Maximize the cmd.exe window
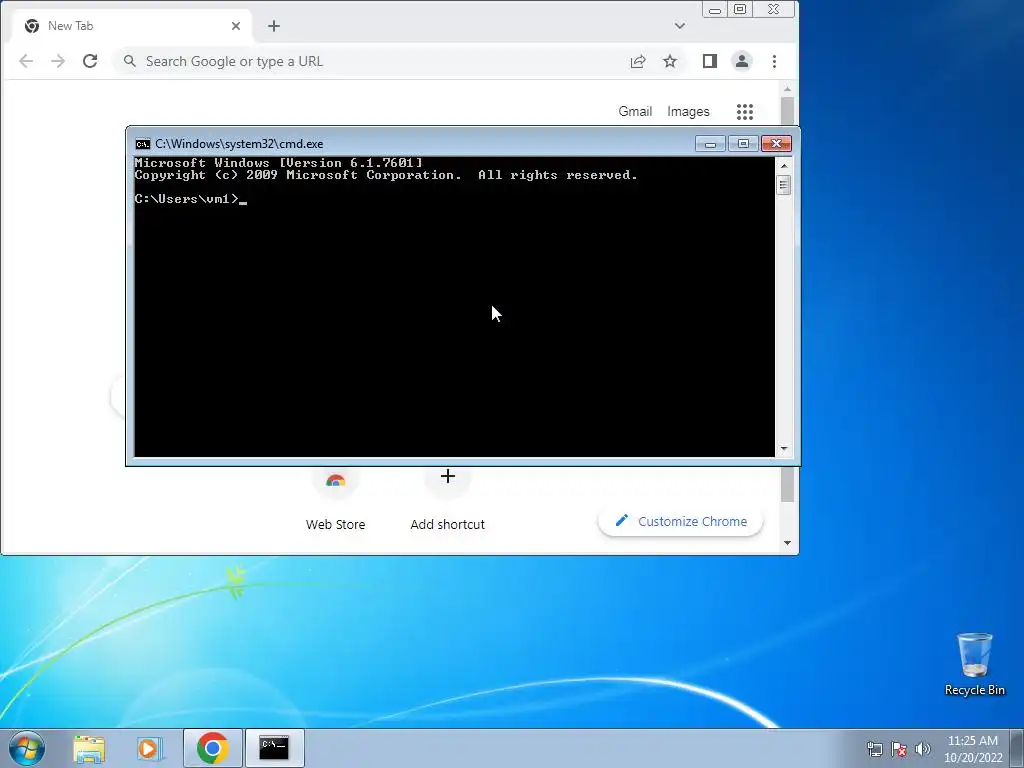 (743, 144)
